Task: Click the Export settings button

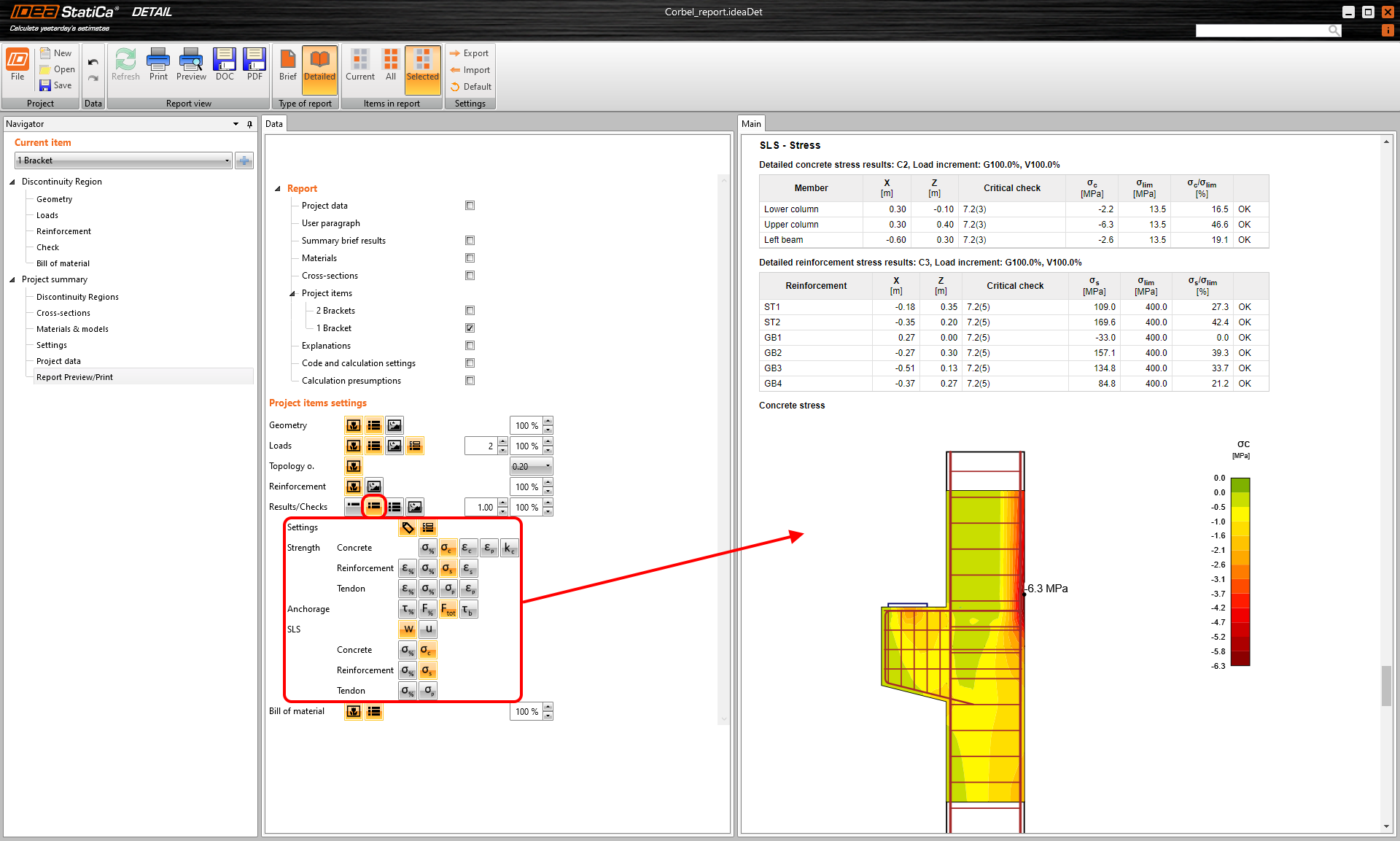Action: pyautogui.click(x=470, y=53)
